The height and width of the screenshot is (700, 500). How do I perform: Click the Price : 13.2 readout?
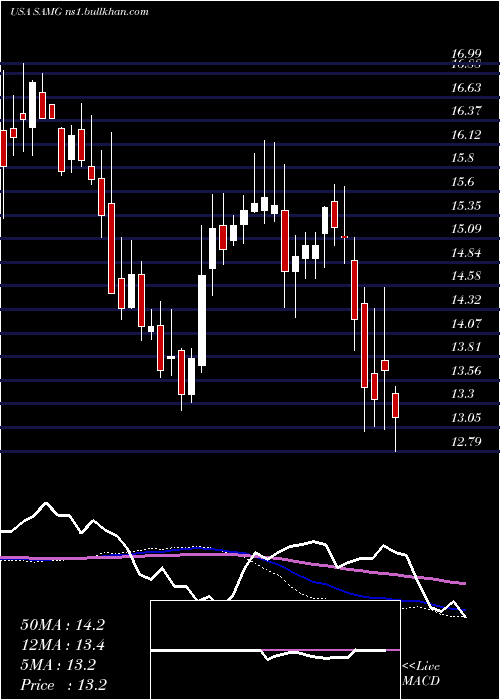pos(63,685)
